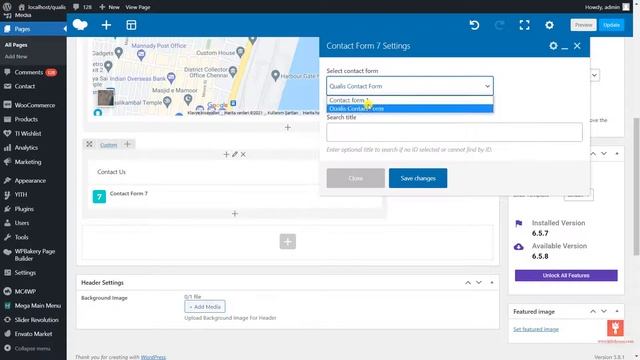Toggle the Header Settings panel triangle

coord(492,282)
